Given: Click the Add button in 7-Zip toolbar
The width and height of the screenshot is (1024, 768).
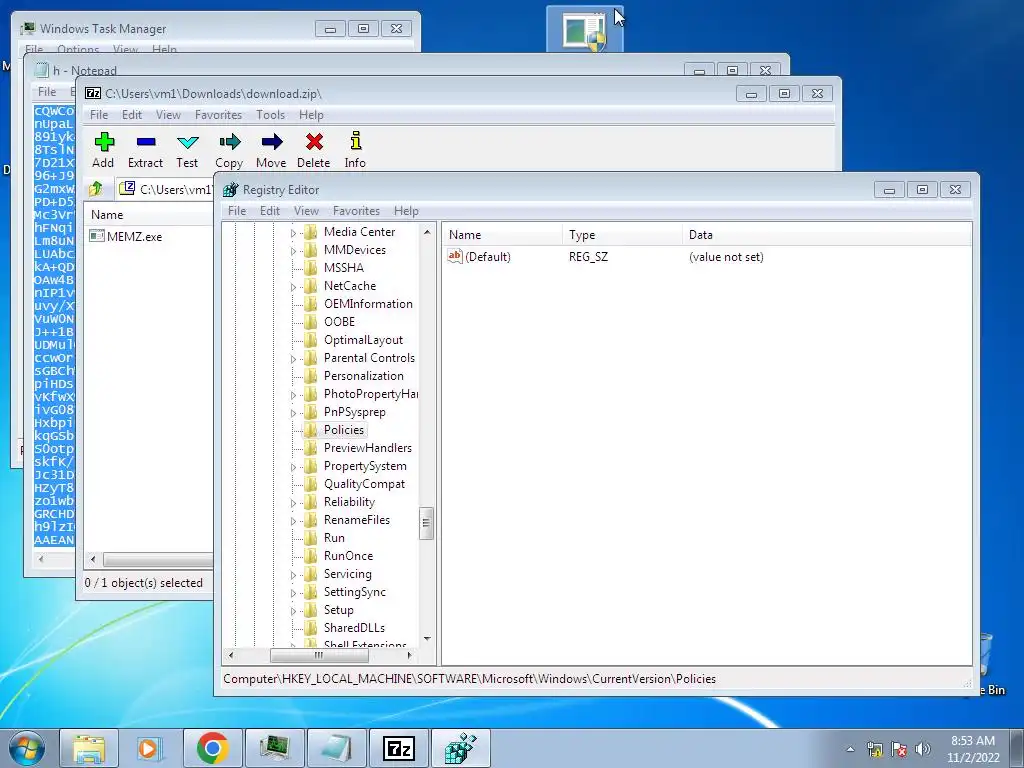Looking at the screenshot, I should pos(103,150).
